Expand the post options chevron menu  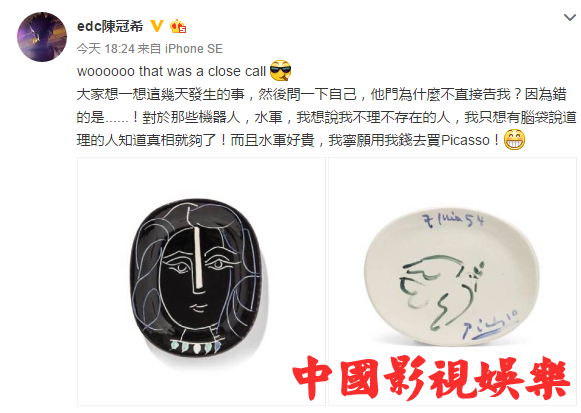[x=570, y=17]
